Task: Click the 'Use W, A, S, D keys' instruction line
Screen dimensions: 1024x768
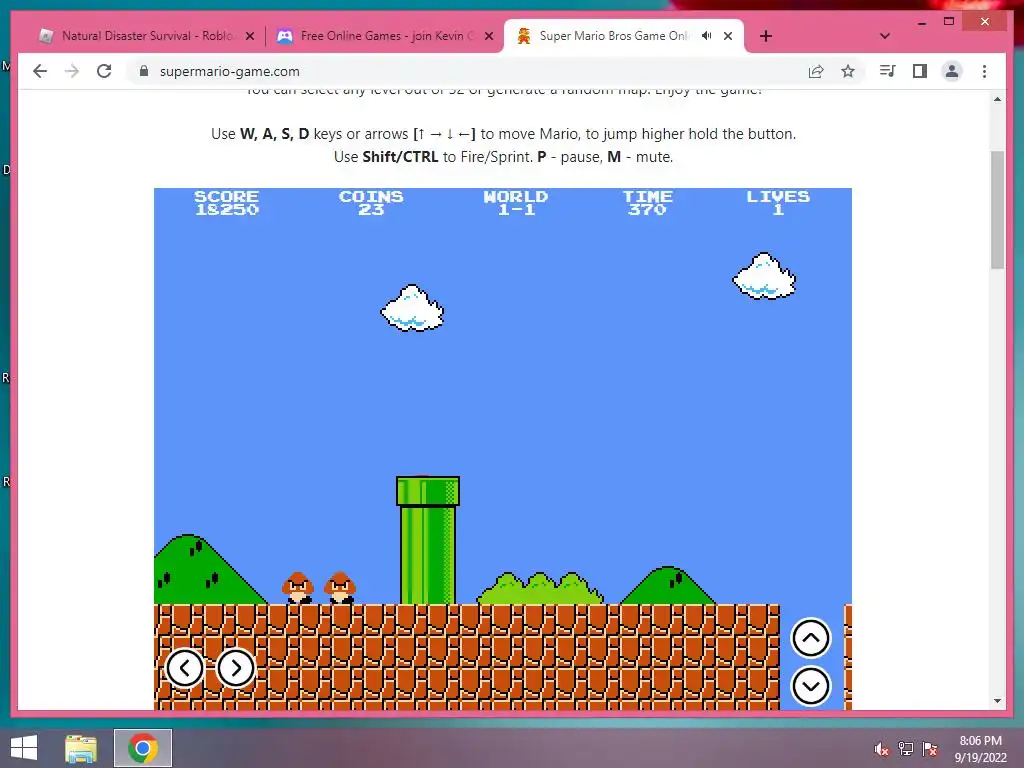Action: pos(504,134)
